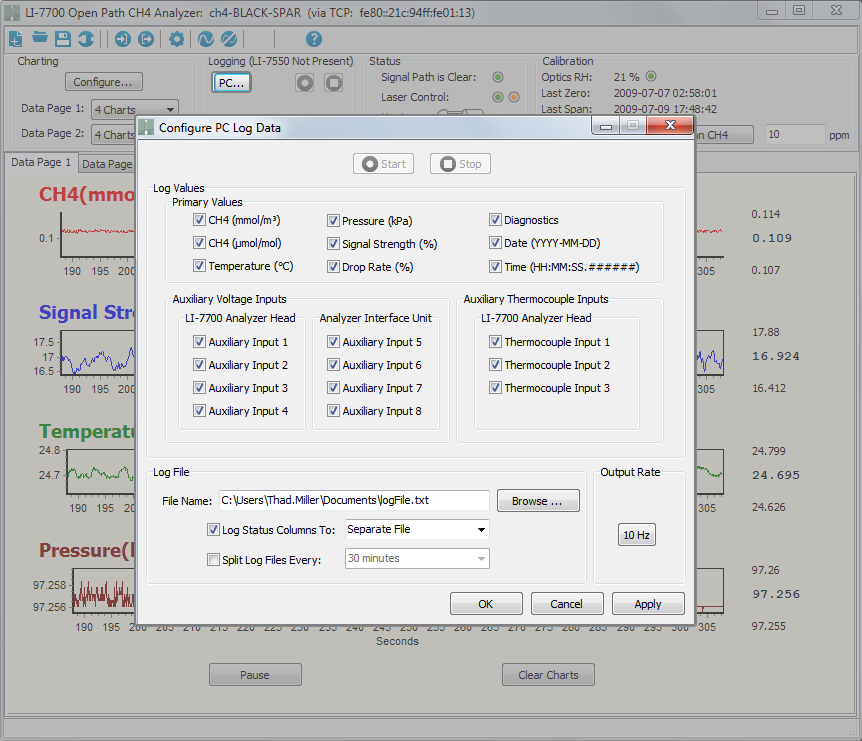Click the ppm value field showing 10

[x=795, y=135]
